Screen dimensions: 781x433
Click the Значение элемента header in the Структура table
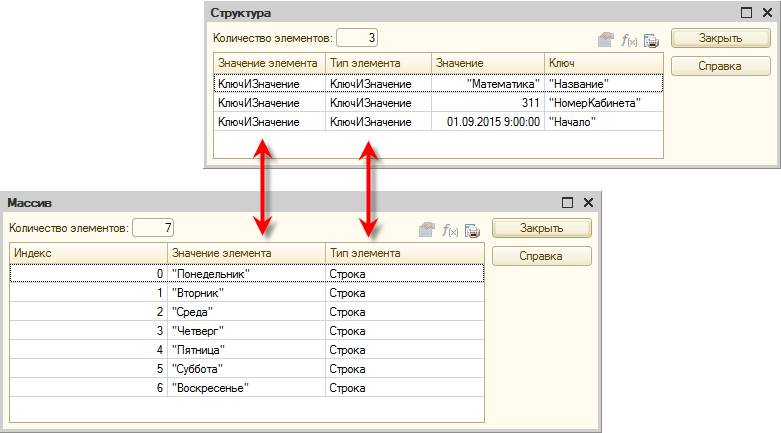[x=269, y=63]
